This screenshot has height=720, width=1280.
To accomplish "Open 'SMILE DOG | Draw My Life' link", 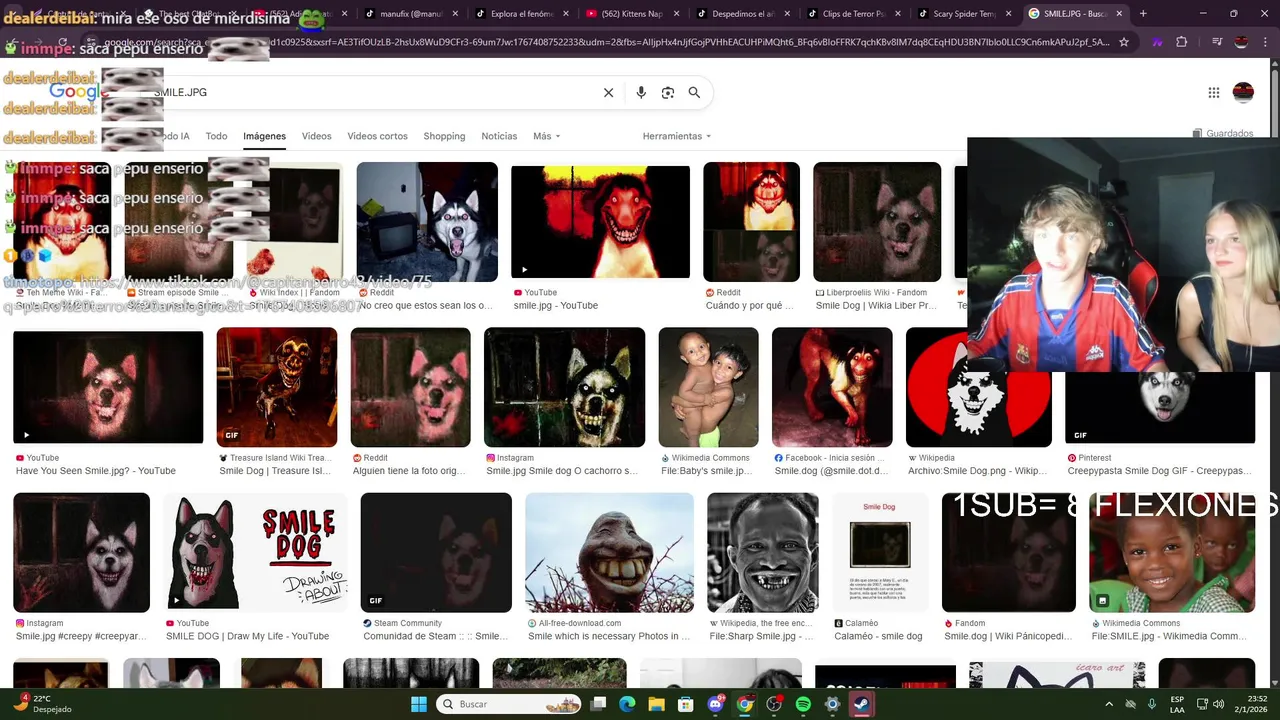I will coord(247,636).
